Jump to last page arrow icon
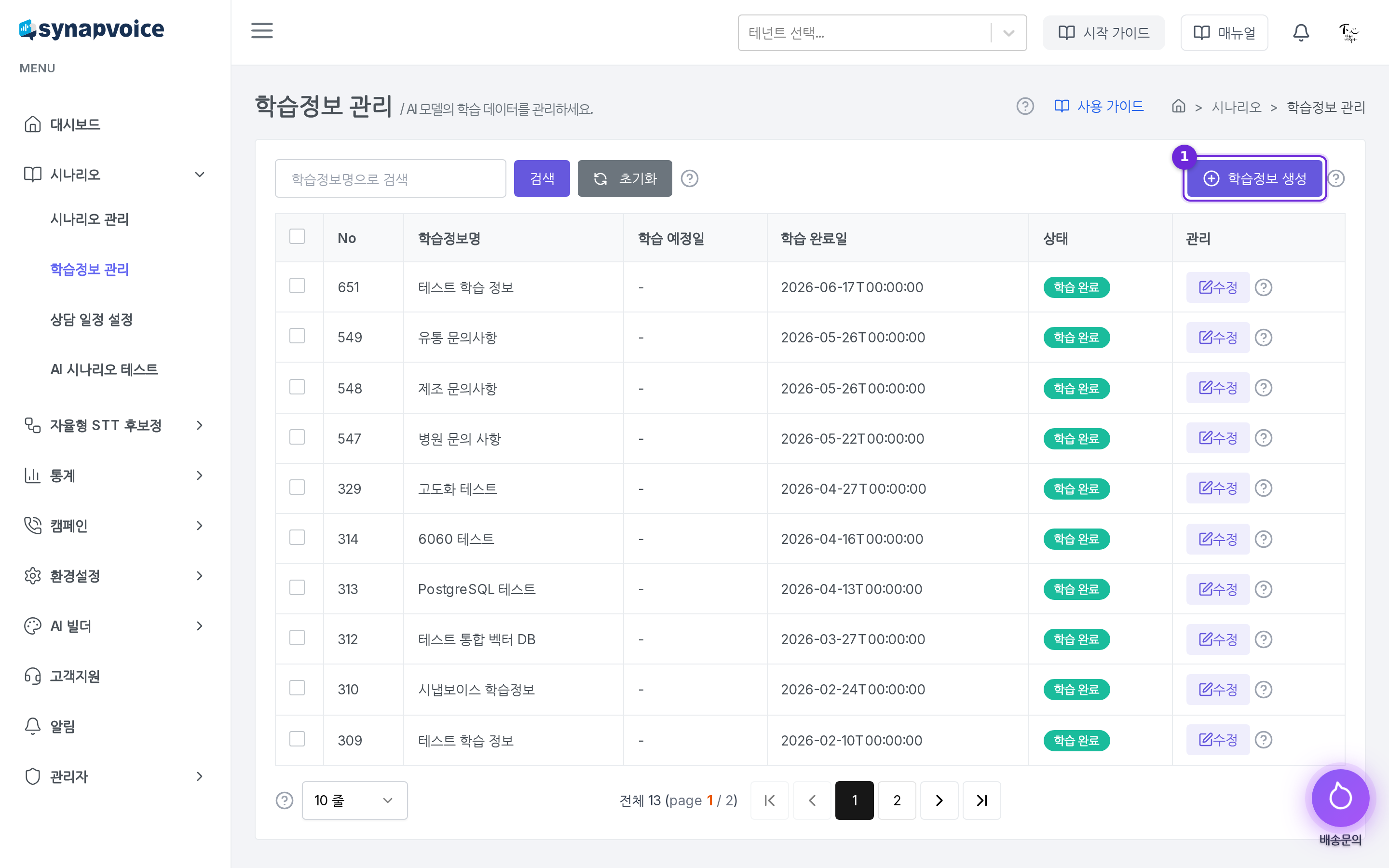The width and height of the screenshot is (1389, 868). (x=981, y=800)
